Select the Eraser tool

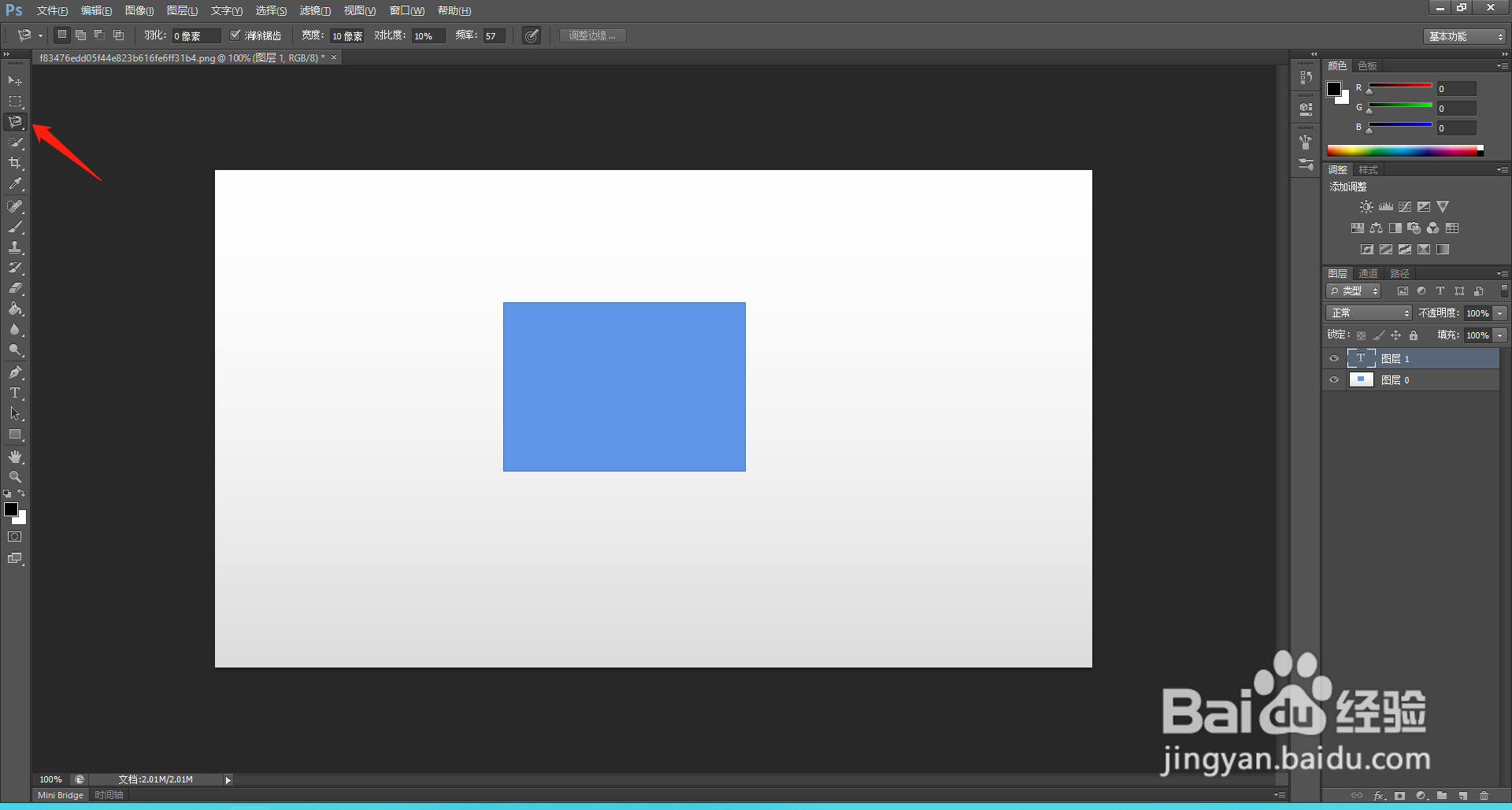15,288
